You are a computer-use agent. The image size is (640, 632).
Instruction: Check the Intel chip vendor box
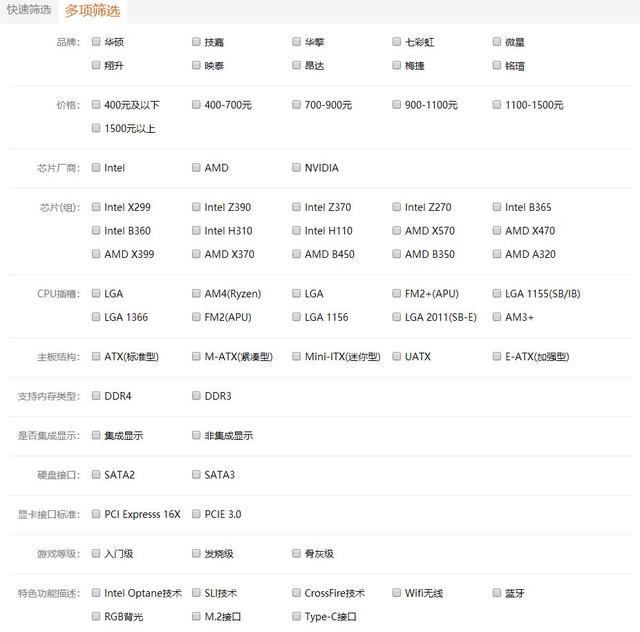(96, 167)
